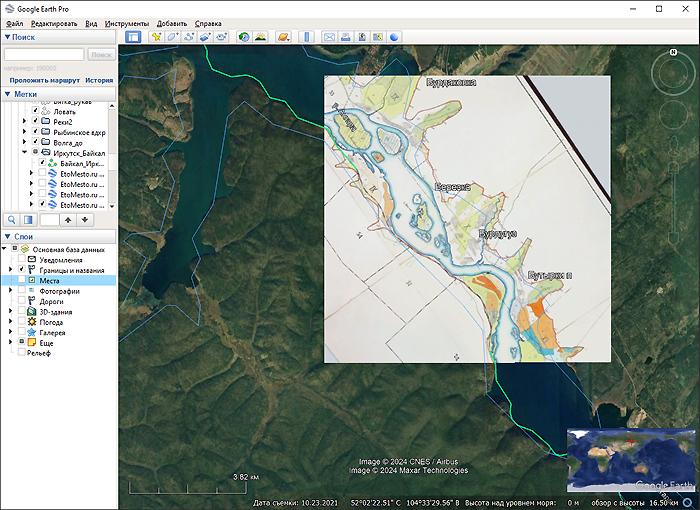Click the Print toolbar icon
Image resolution: width=700 pixels, height=510 pixels.
point(346,37)
